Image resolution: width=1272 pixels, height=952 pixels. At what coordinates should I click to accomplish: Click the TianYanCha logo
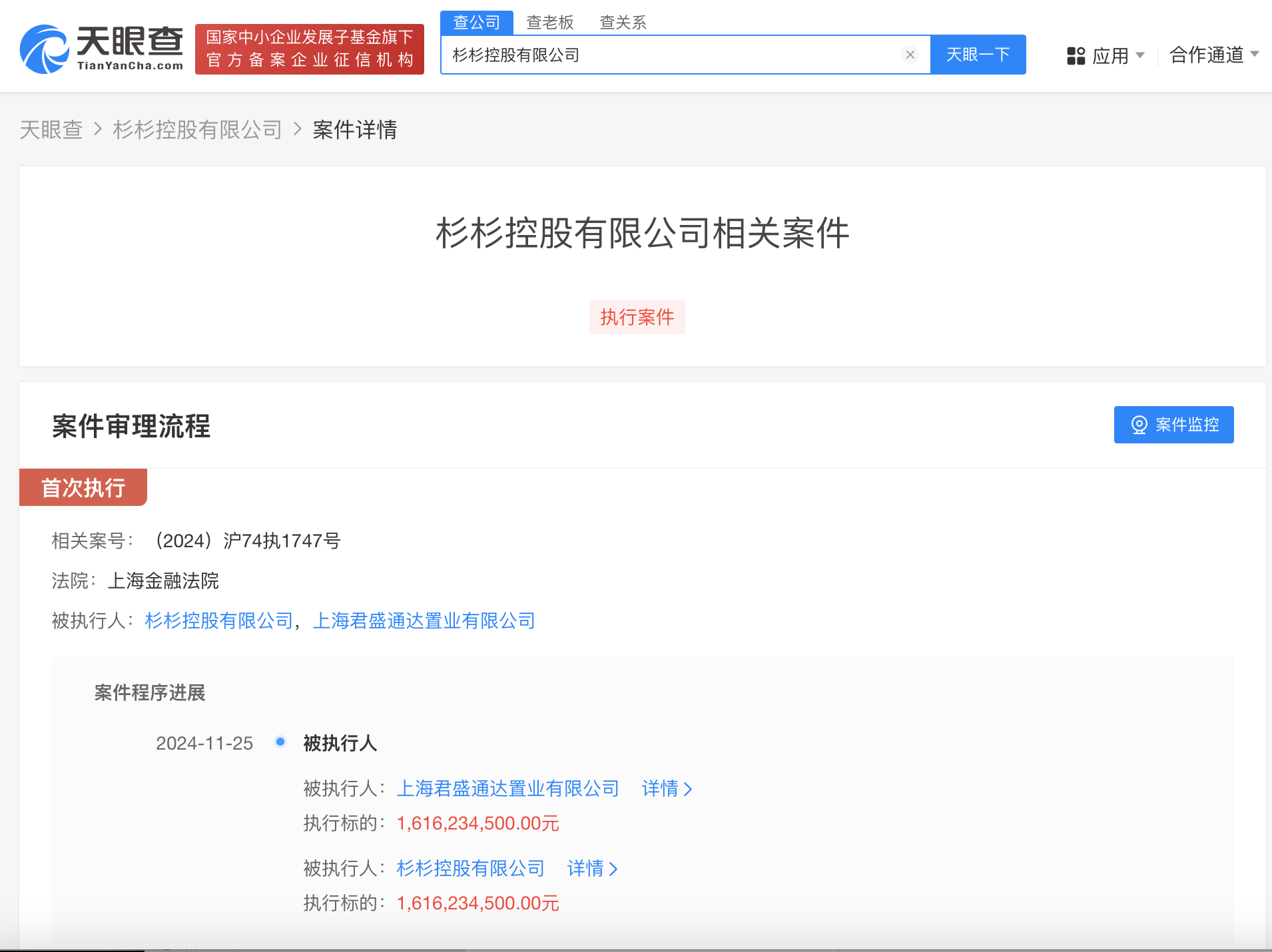101,49
